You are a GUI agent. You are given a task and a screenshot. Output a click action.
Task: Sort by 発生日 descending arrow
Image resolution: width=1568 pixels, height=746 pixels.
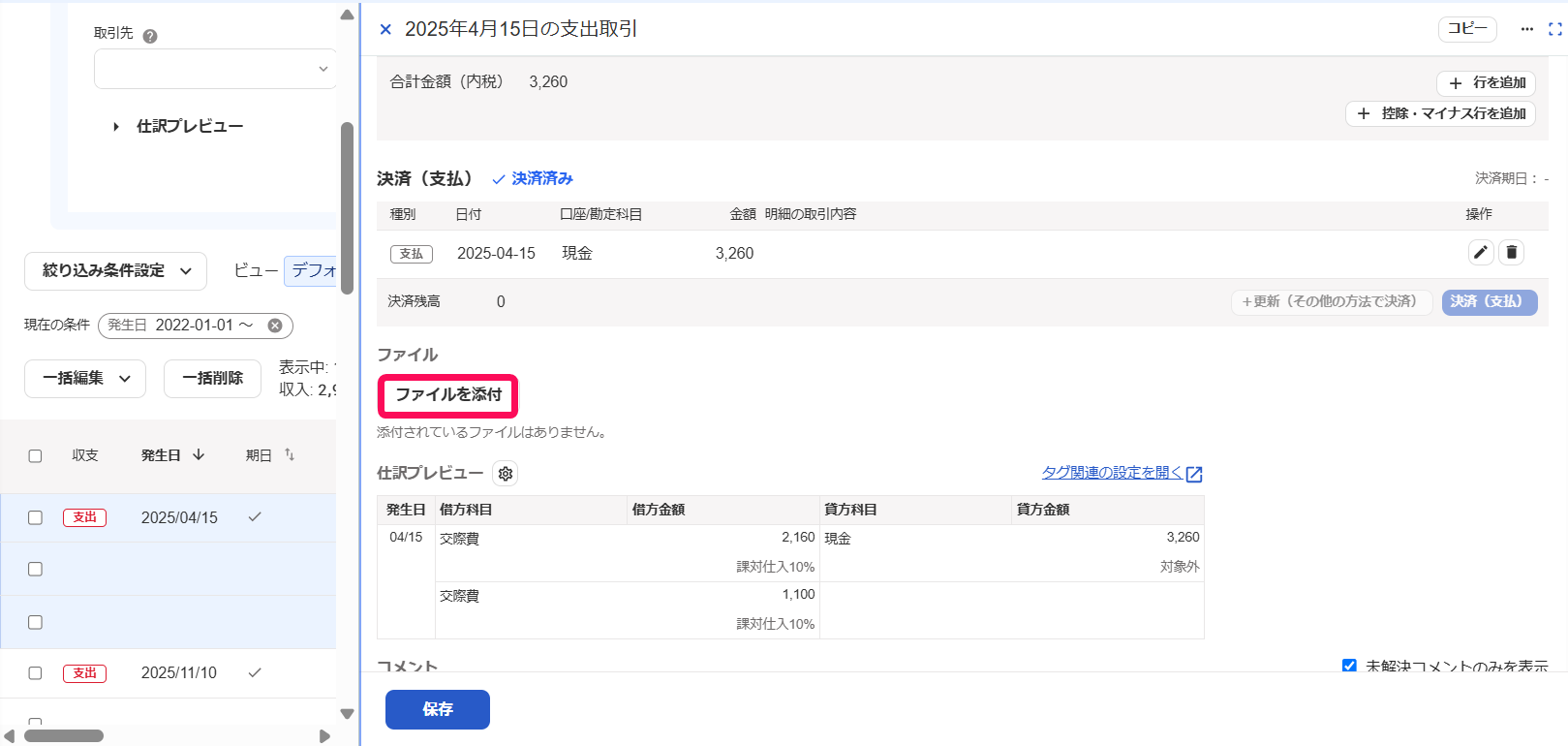[x=199, y=454]
